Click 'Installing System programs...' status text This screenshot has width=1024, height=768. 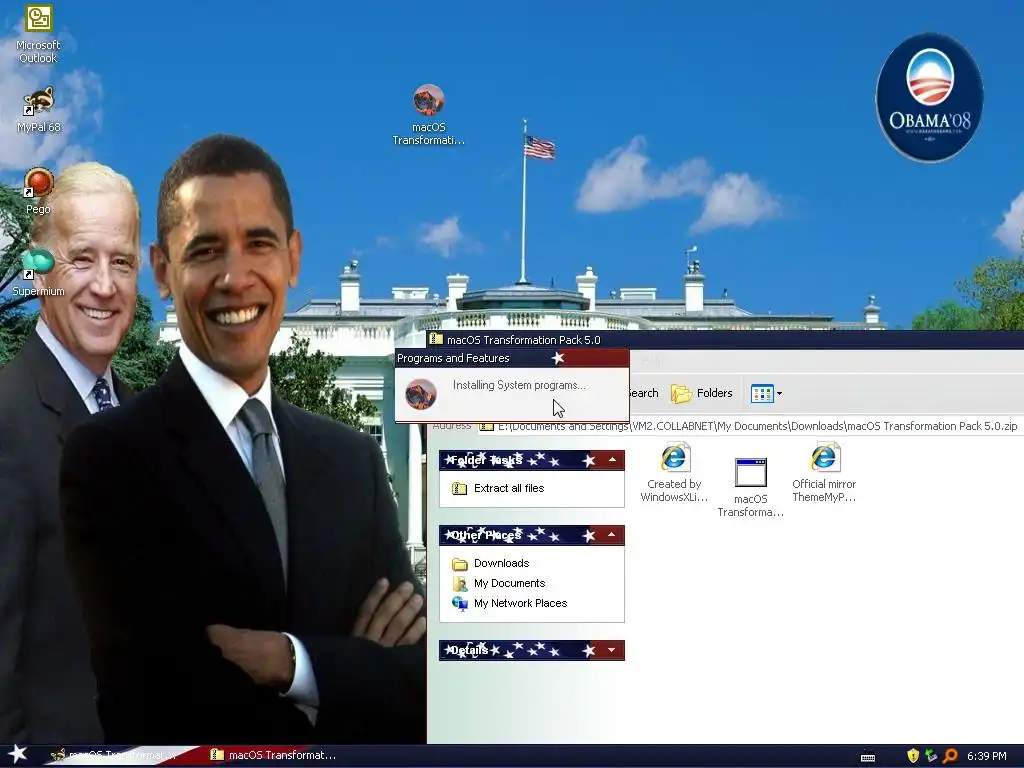519,385
